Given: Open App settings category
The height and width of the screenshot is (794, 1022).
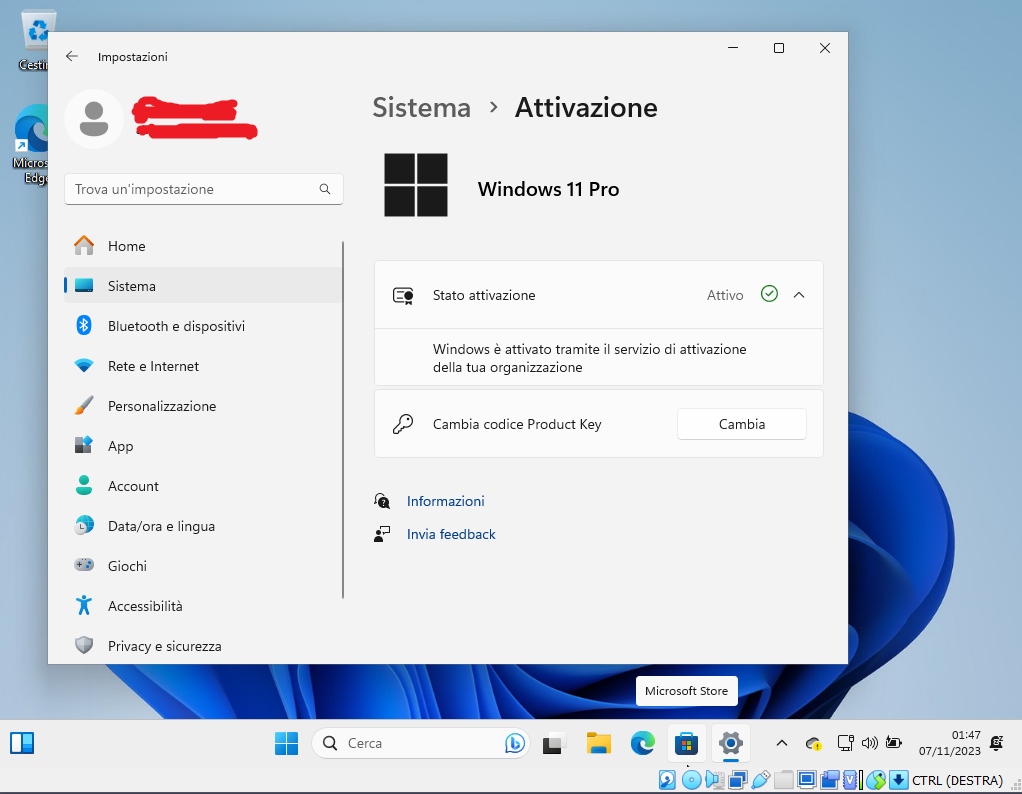Looking at the screenshot, I should click(203, 447).
